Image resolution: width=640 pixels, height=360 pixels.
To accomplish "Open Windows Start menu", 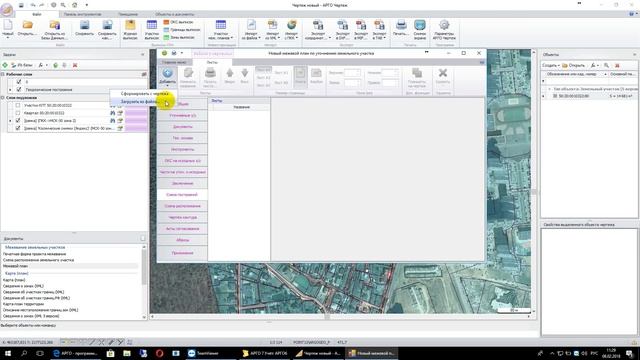I will 7,353.
